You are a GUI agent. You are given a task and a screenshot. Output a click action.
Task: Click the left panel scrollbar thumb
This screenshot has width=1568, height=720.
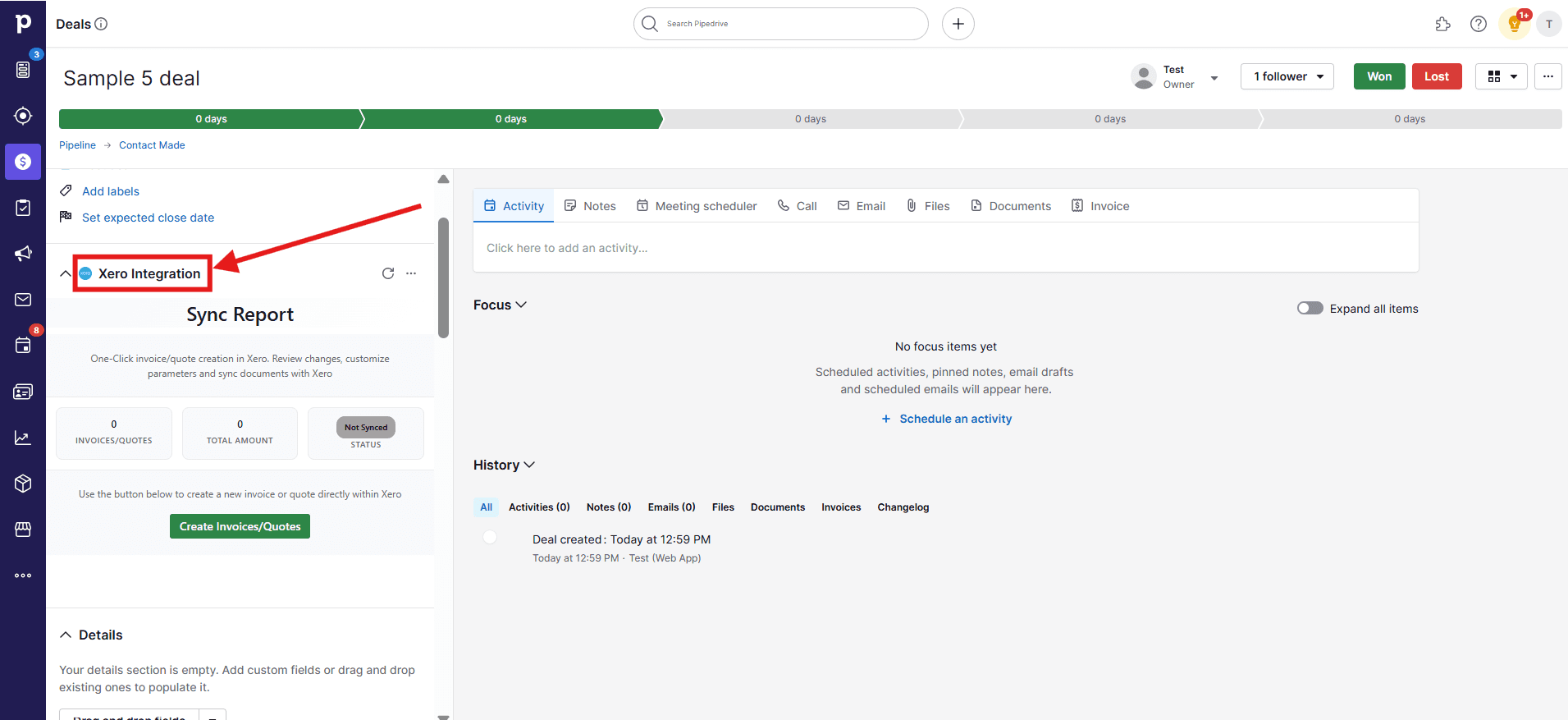point(443,277)
